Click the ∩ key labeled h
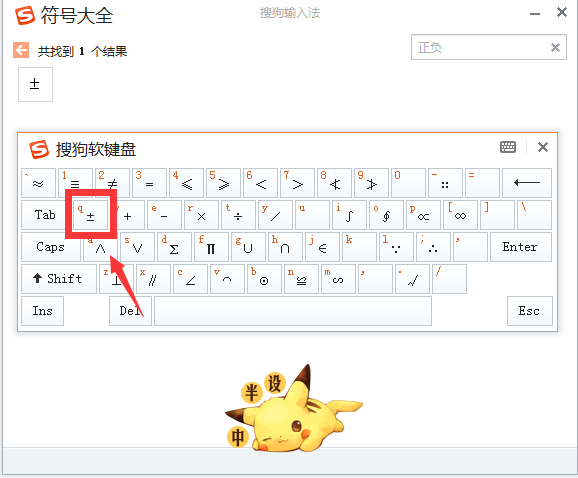This screenshot has height=478, width=578. [286, 247]
